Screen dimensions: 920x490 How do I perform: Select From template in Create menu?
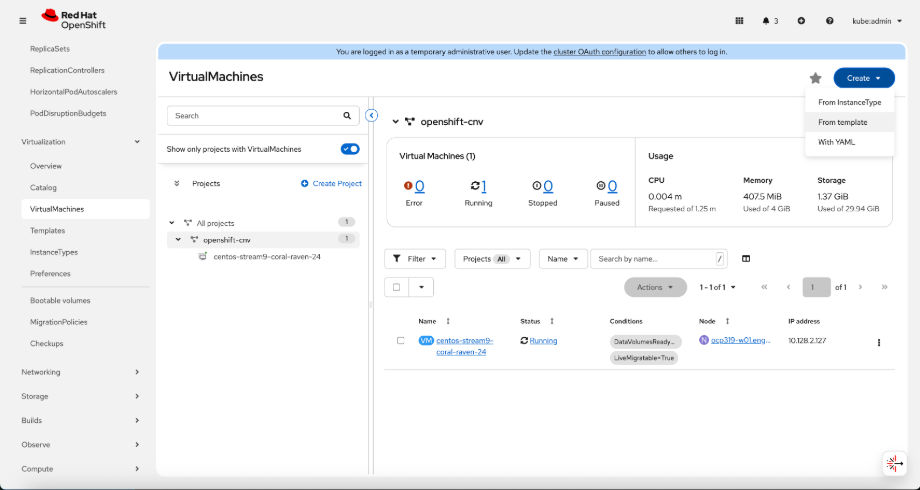850,122
